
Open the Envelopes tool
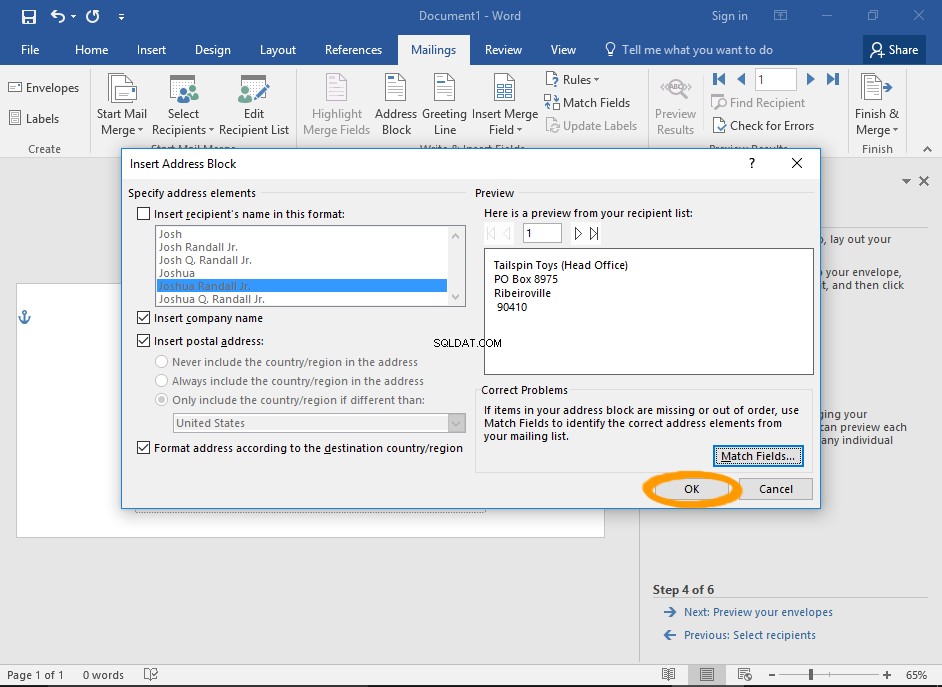tap(43, 88)
